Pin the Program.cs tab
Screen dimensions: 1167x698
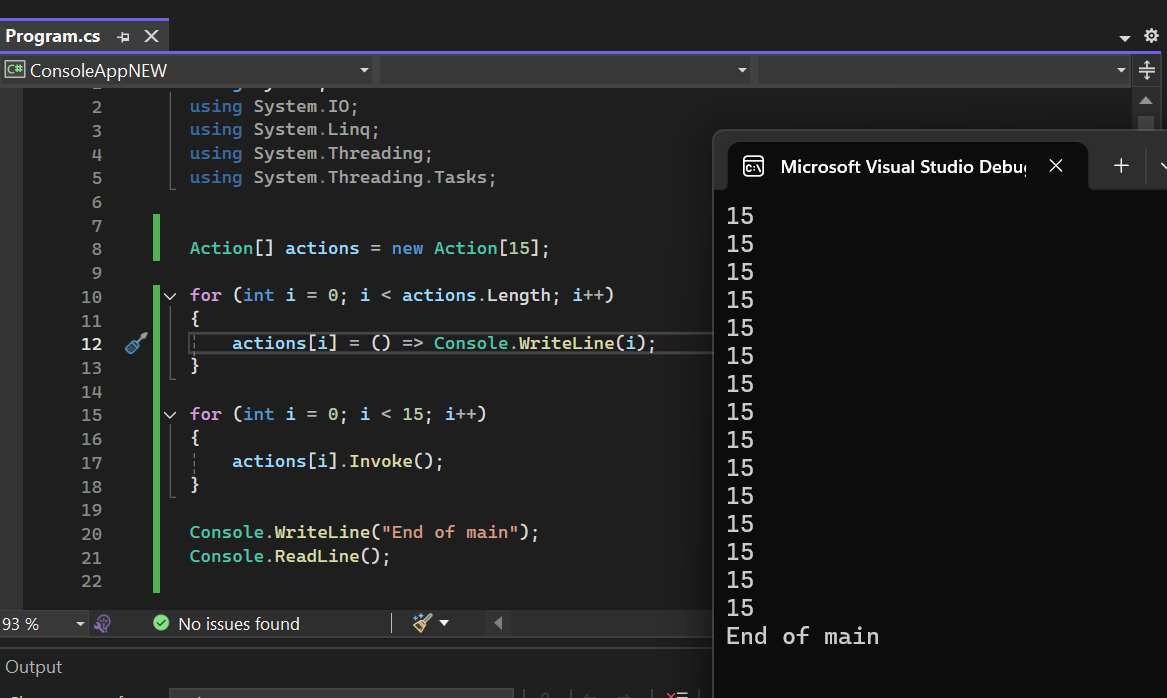(x=123, y=36)
